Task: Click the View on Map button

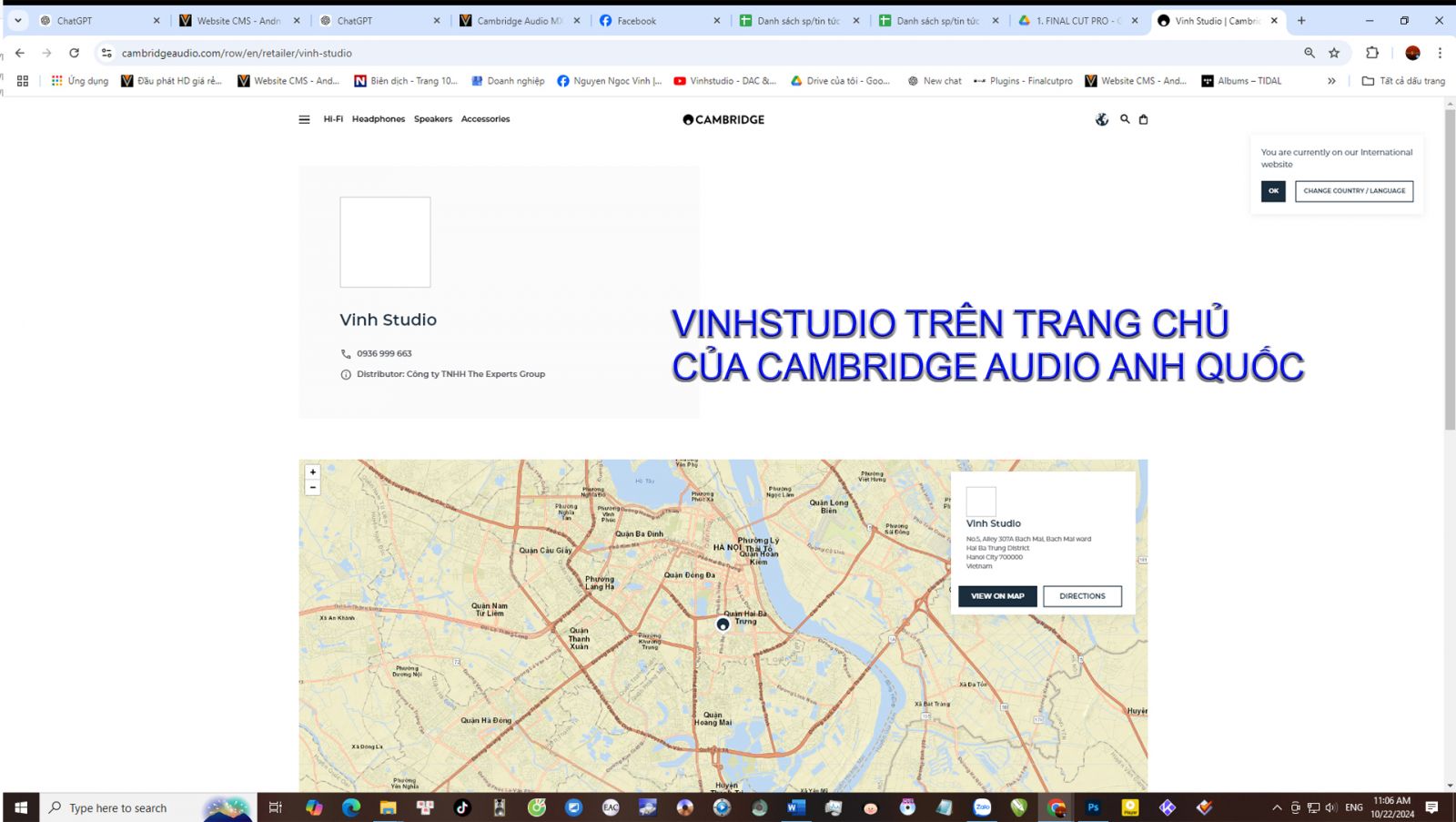Action: (997, 596)
